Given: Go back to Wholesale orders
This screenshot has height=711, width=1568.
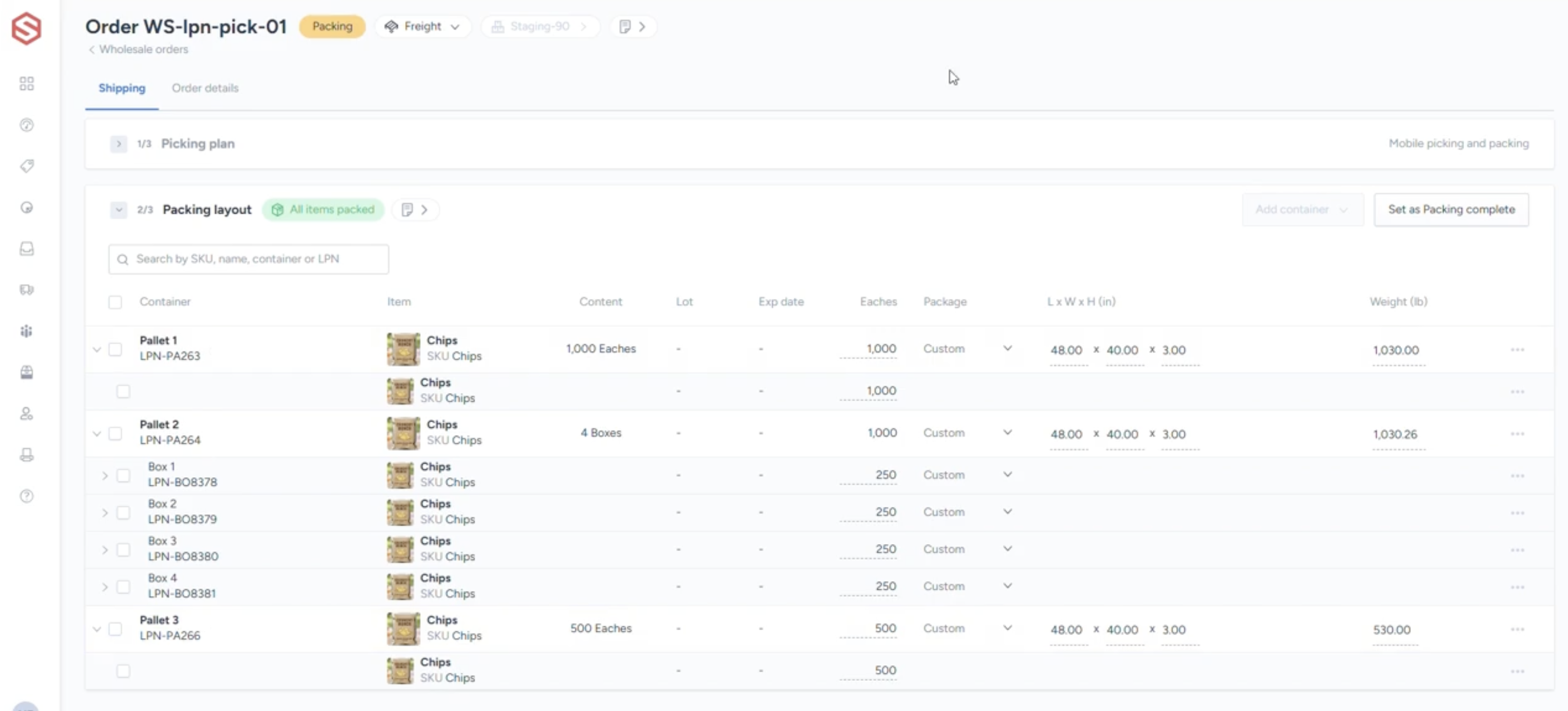Looking at the screenshot, I should [139, 50].
